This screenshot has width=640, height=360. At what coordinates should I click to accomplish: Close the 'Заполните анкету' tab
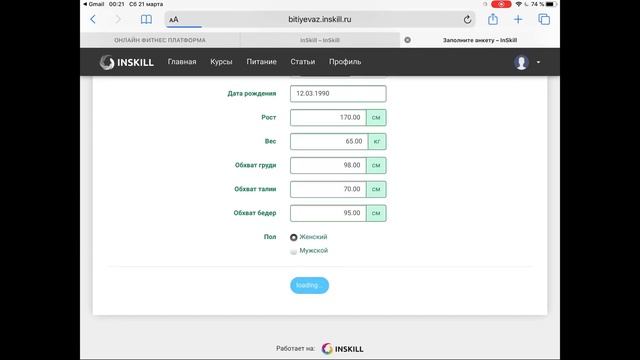point(407,40)
